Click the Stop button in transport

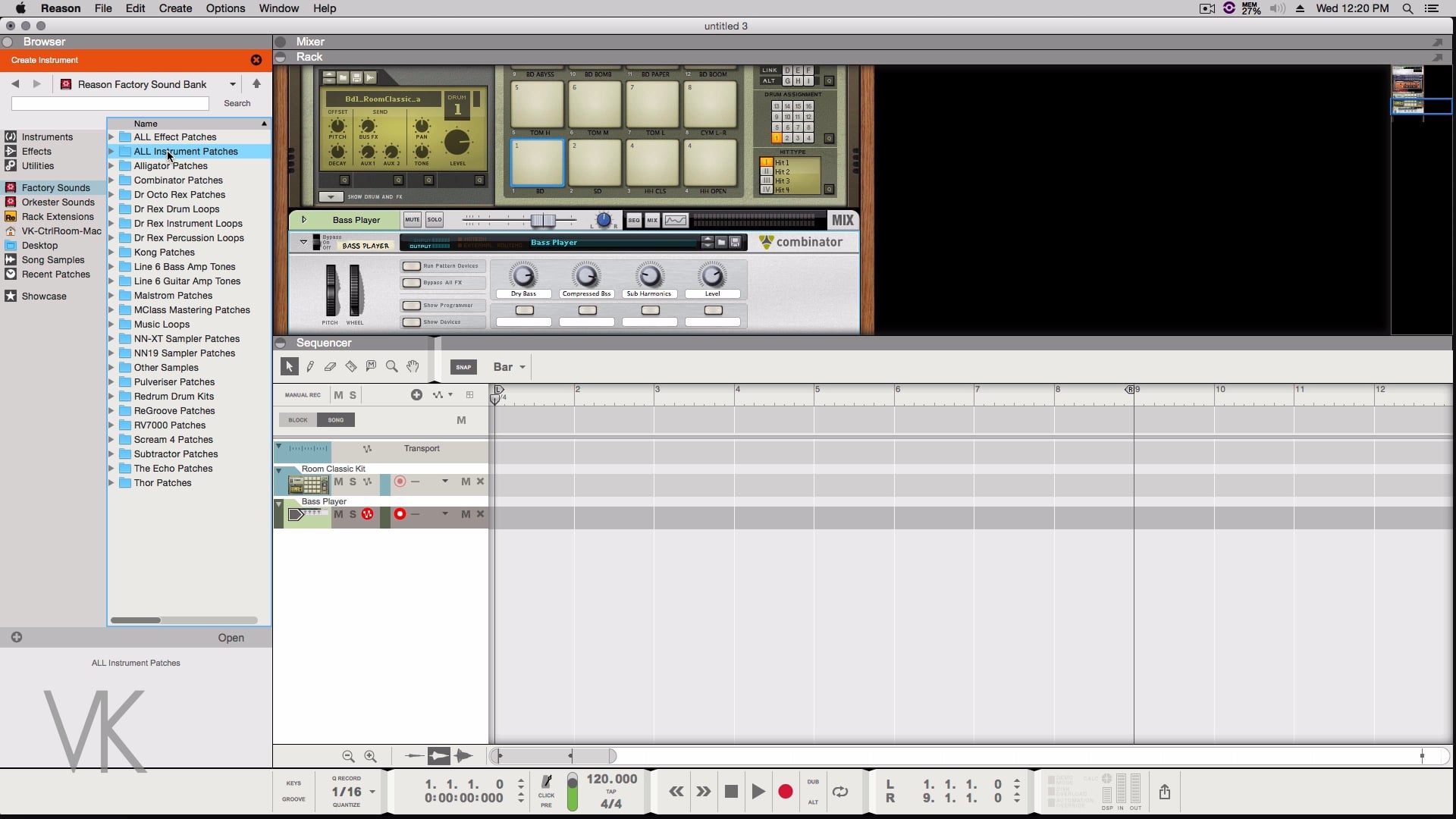click(731, 792)
